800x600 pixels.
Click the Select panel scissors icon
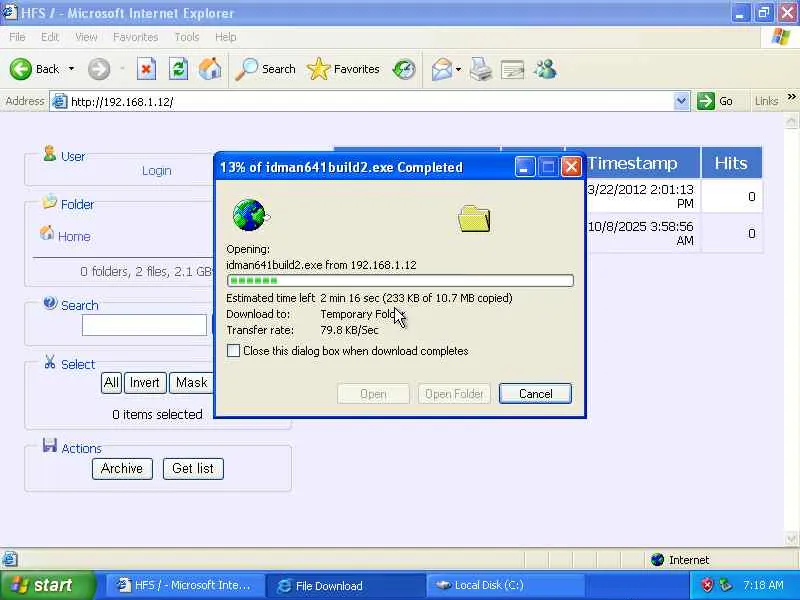[x=49, y=362]
